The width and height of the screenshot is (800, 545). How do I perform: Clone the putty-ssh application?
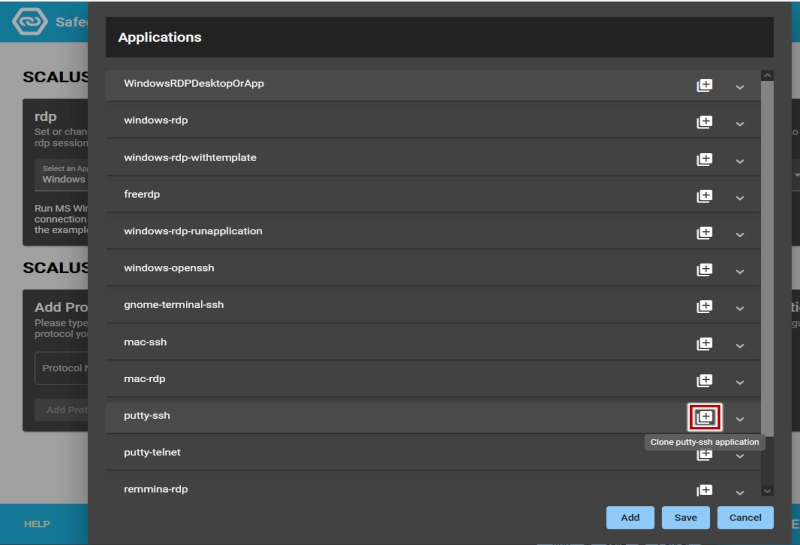[x=705, y=417]
